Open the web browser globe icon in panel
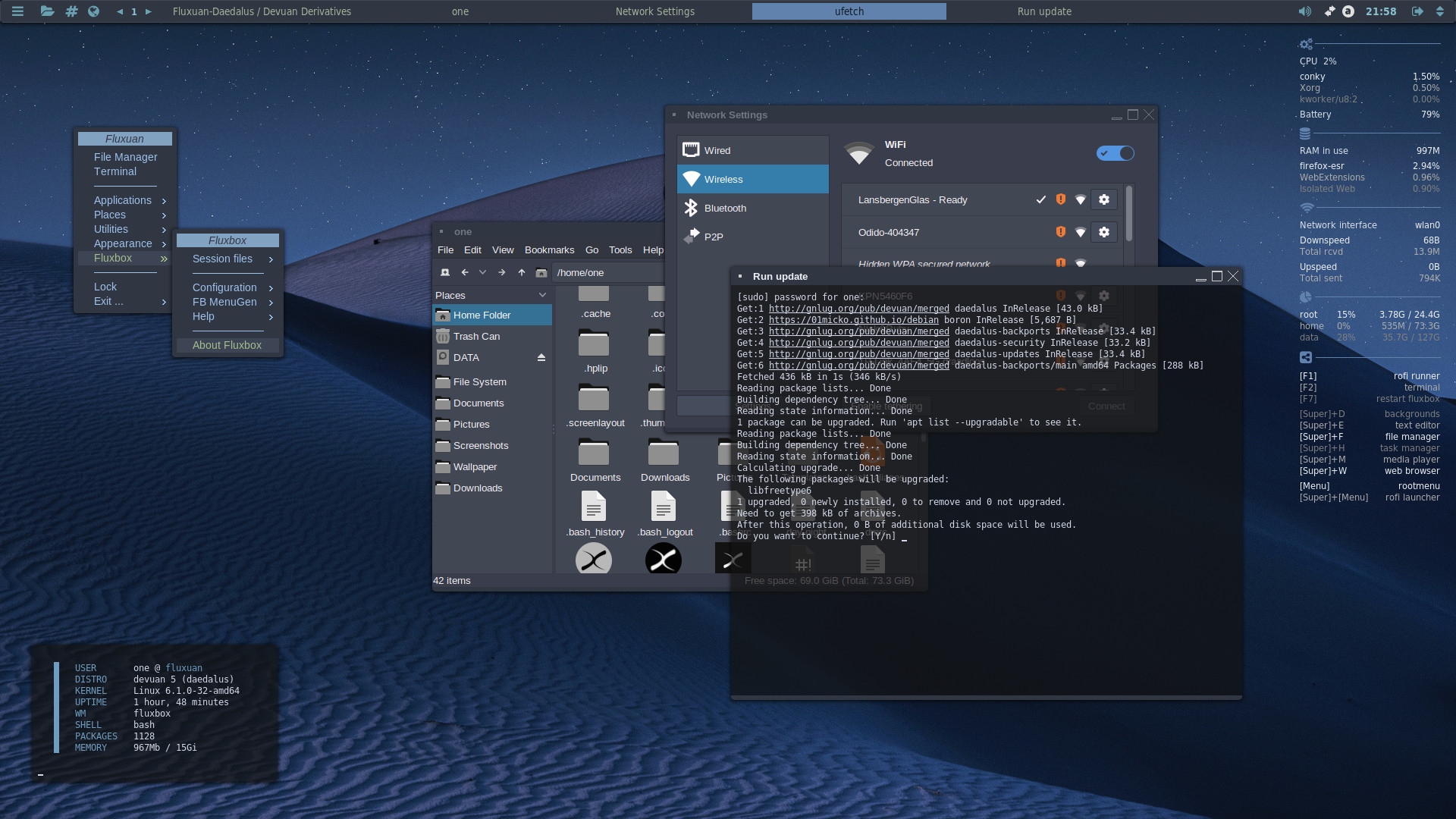This screenshot has width=1456, height=819. (94, 11)
